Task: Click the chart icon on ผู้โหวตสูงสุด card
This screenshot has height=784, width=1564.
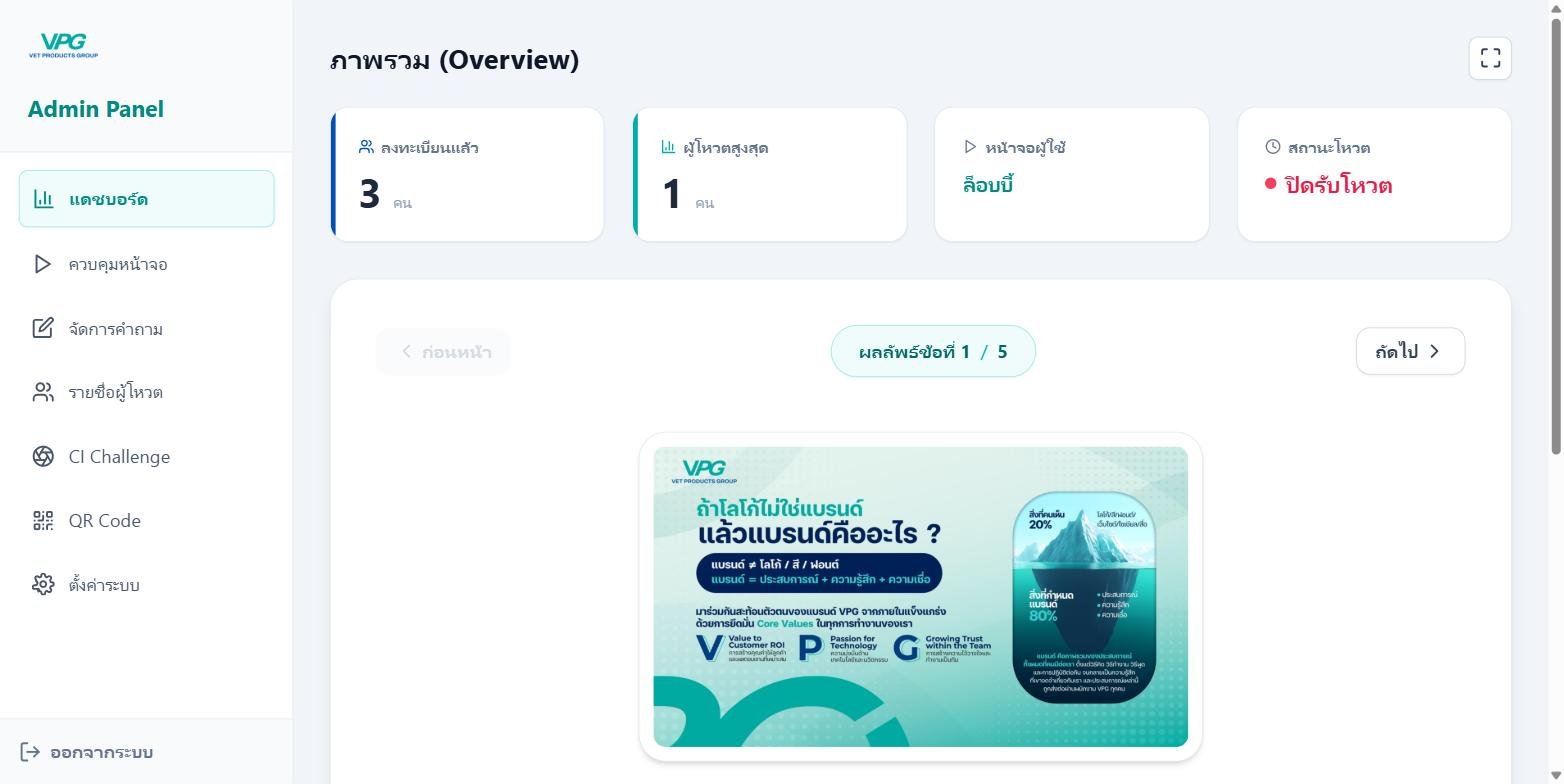Action: tap(668, 147)
